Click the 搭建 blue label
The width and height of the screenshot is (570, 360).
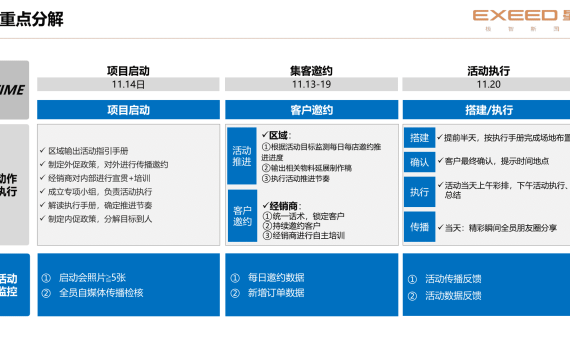(x=420, y=137)
